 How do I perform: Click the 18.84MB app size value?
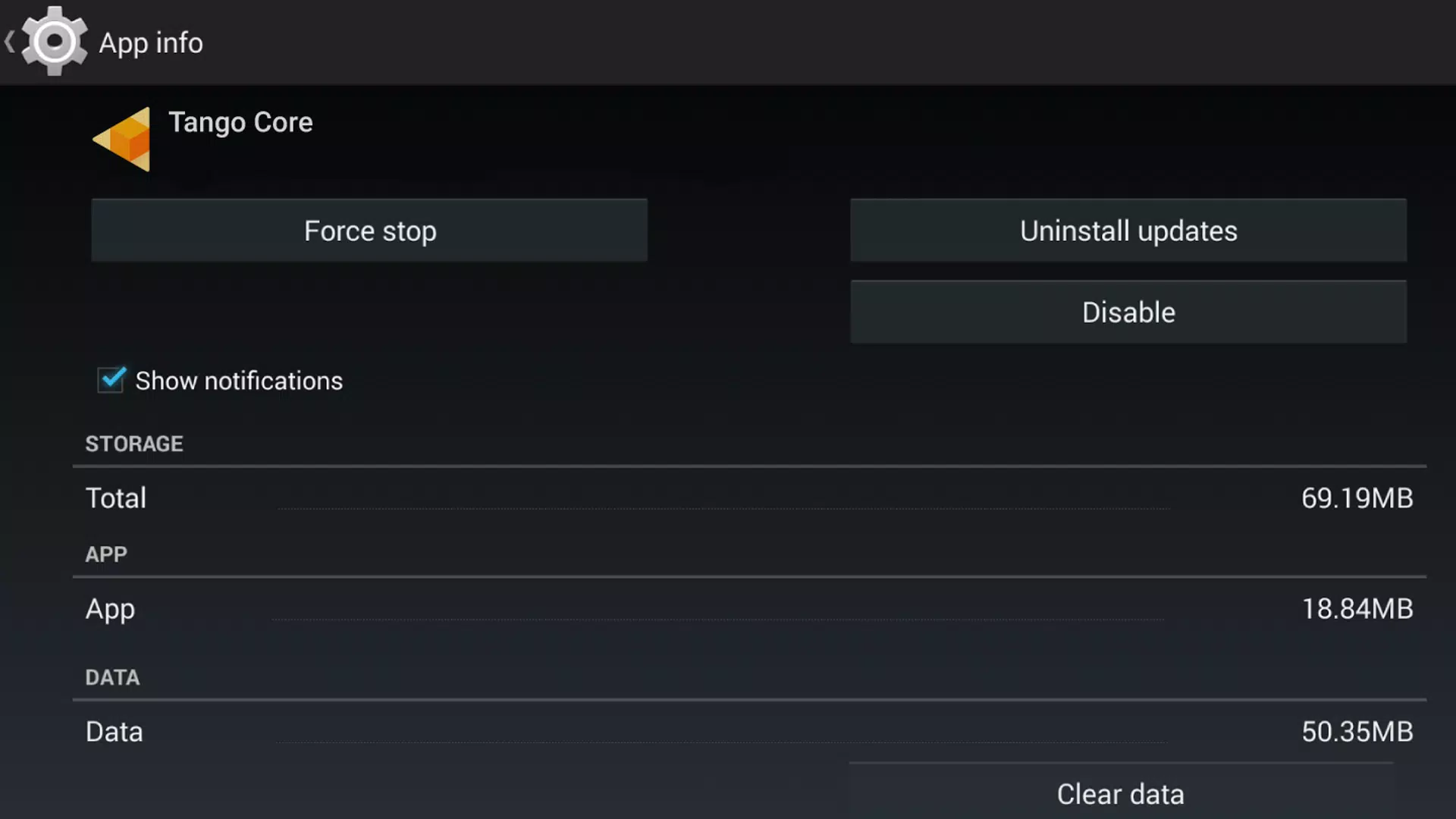[1357, 609]
